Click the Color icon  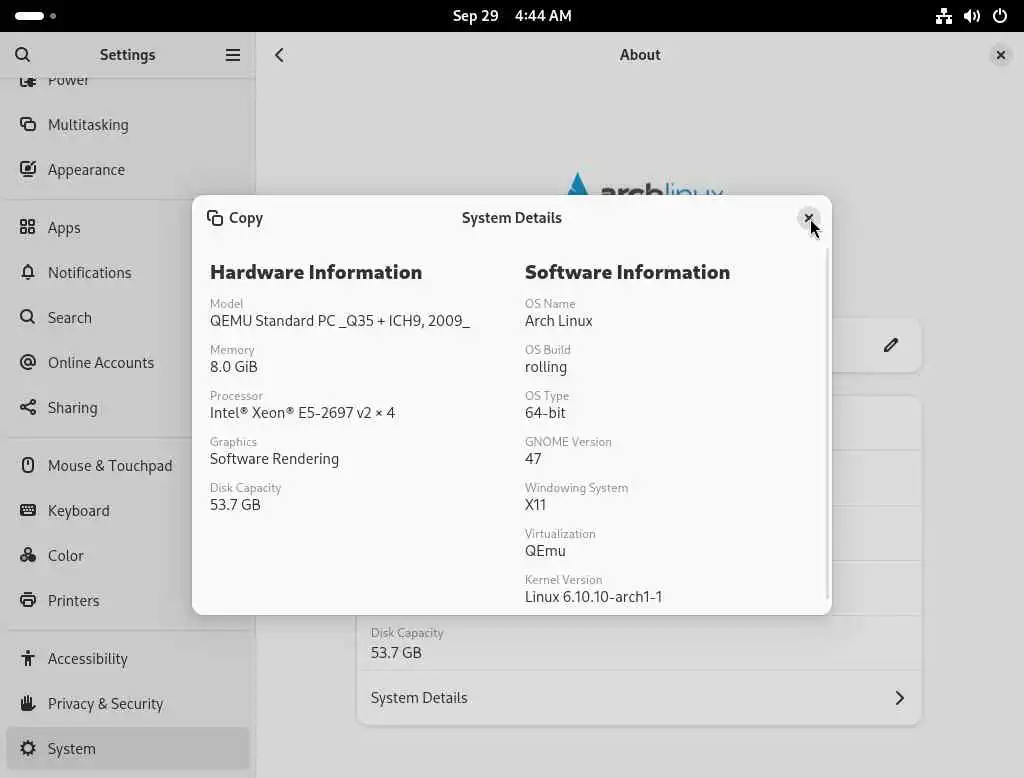click(27, 555)
